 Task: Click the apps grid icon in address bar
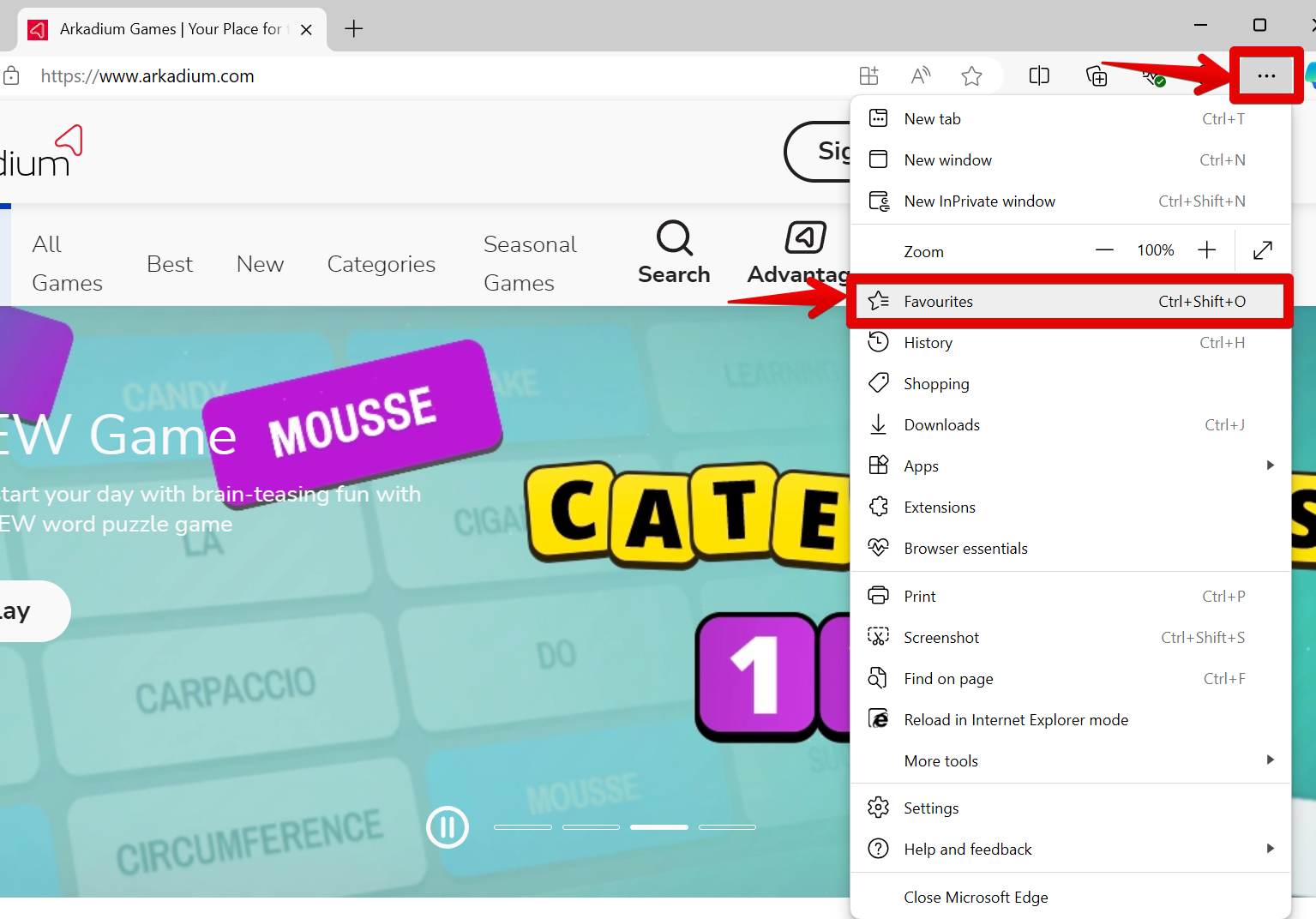tap(869, 76)
